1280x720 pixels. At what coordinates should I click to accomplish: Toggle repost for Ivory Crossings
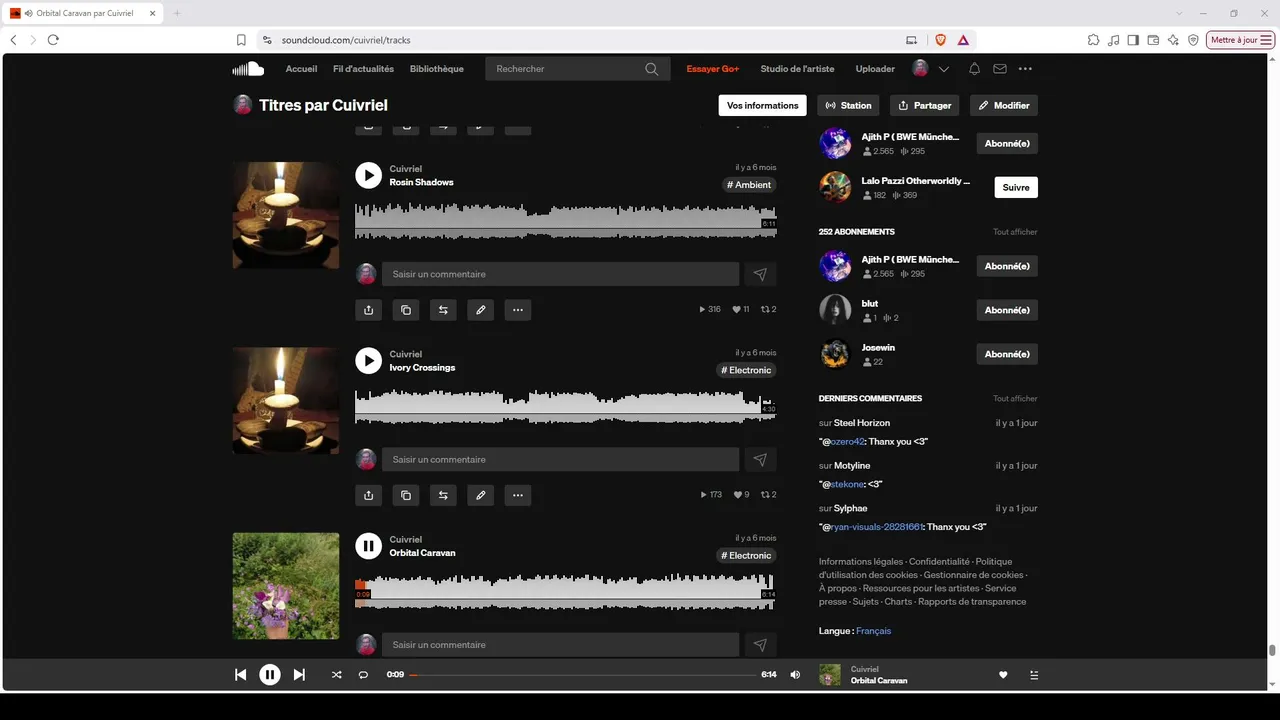tap(443, 495)
